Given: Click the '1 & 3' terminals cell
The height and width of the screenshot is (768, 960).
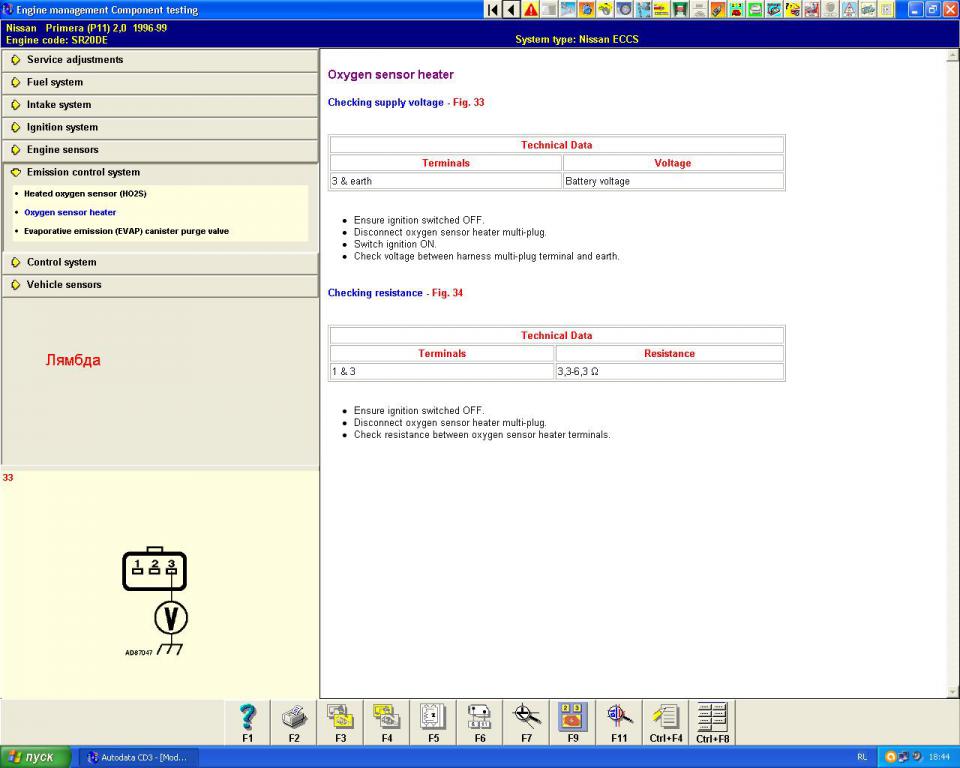Looking at the screenshot, I should pos(442,372).
